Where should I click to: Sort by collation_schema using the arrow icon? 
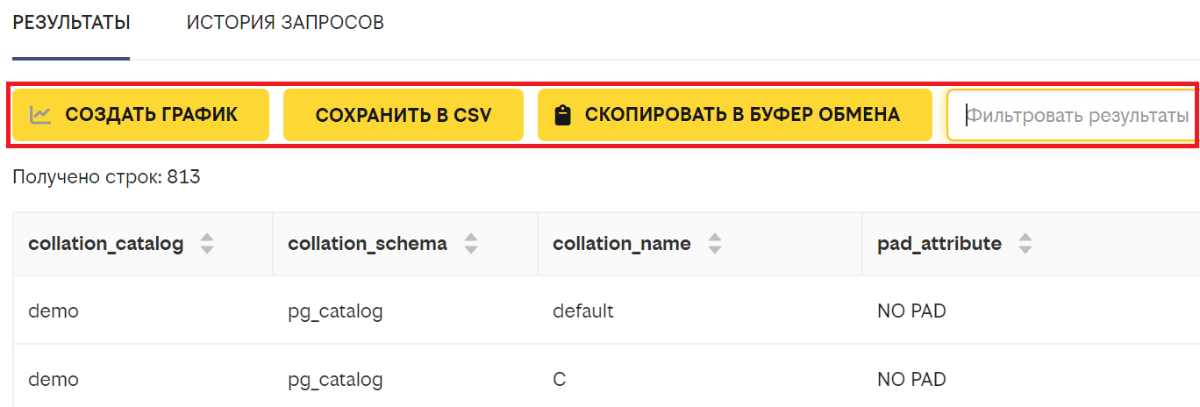point(471,243)
